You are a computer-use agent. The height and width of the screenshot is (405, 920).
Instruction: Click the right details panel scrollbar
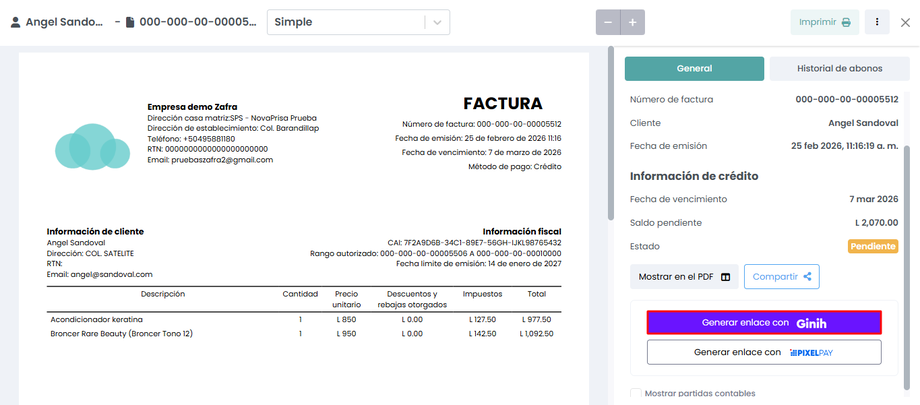coord(908,269)
